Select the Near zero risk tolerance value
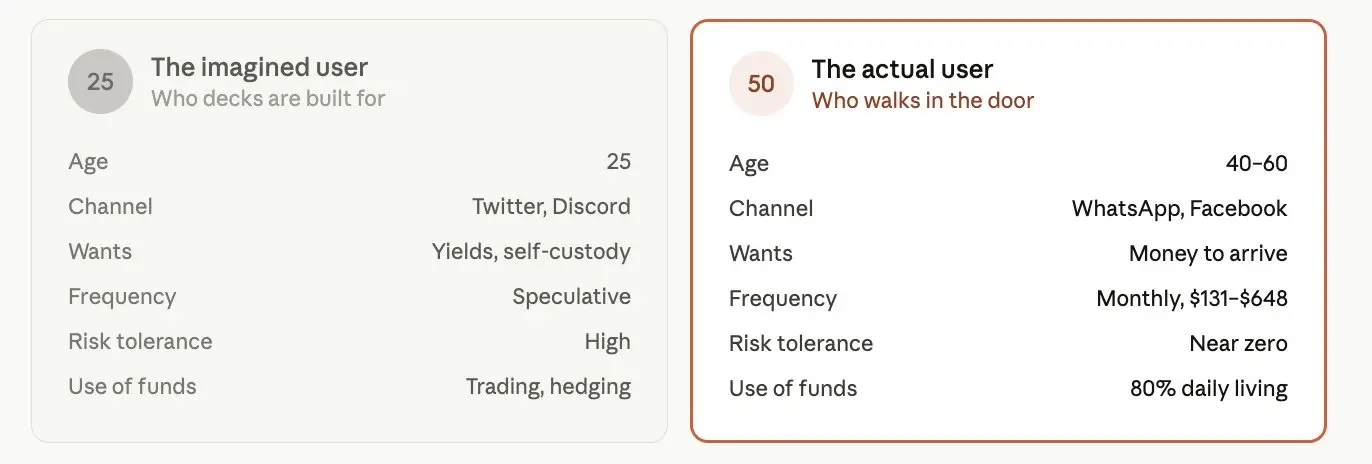The height and width of the screenshot is (464, 1372). pyautogui.click(x=1239, y=344)
